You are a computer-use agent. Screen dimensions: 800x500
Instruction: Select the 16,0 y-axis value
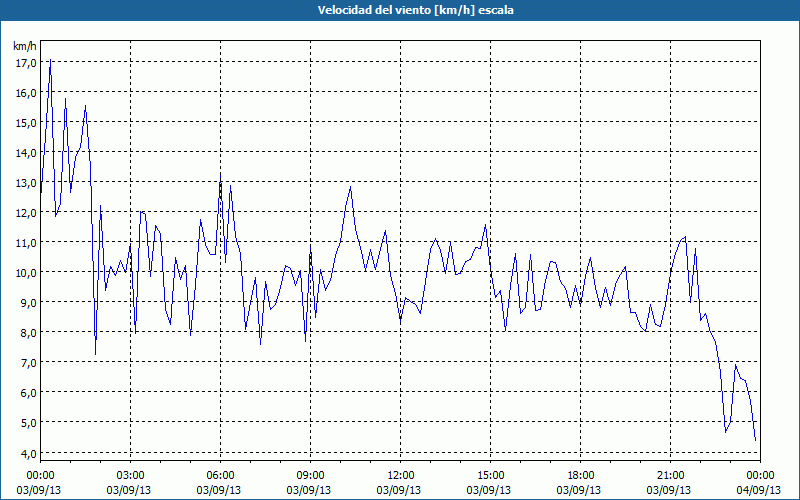click(x=26, y=93)
